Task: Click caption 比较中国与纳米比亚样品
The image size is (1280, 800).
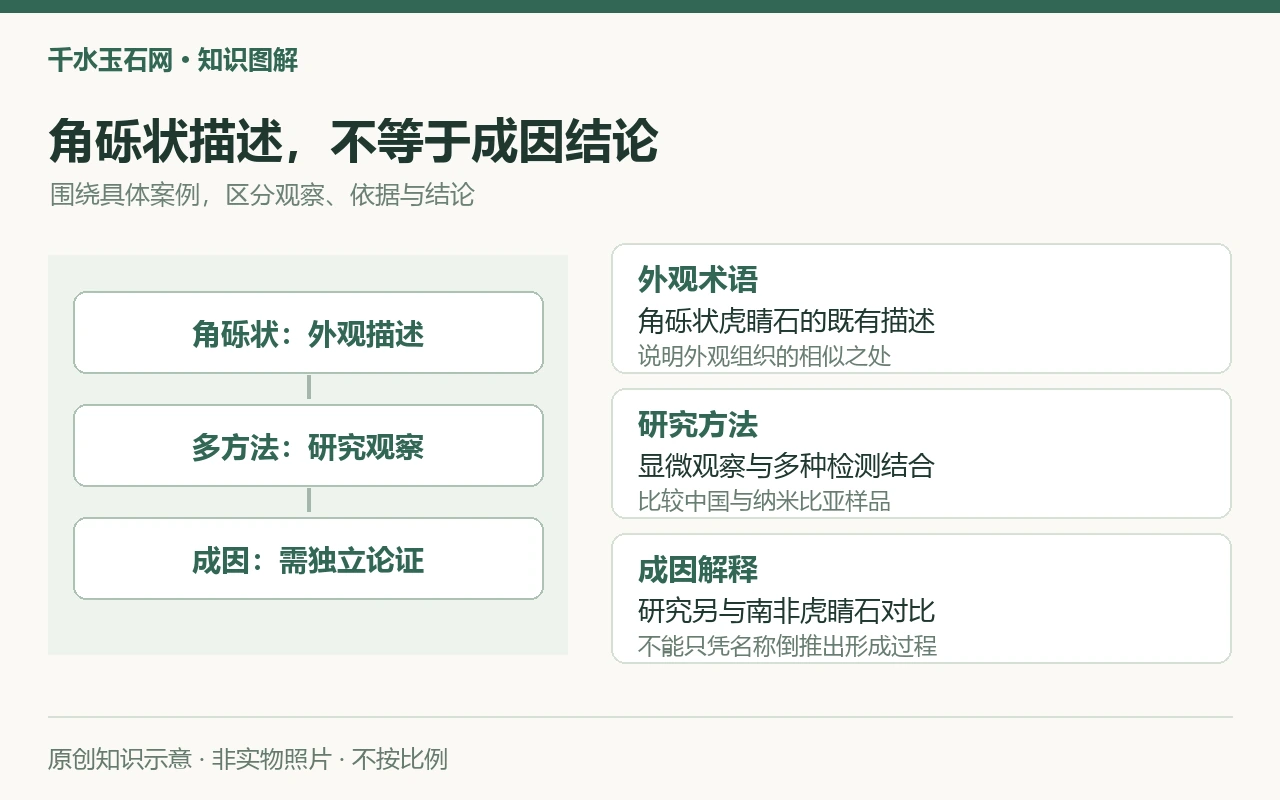Action: [764, 500]
